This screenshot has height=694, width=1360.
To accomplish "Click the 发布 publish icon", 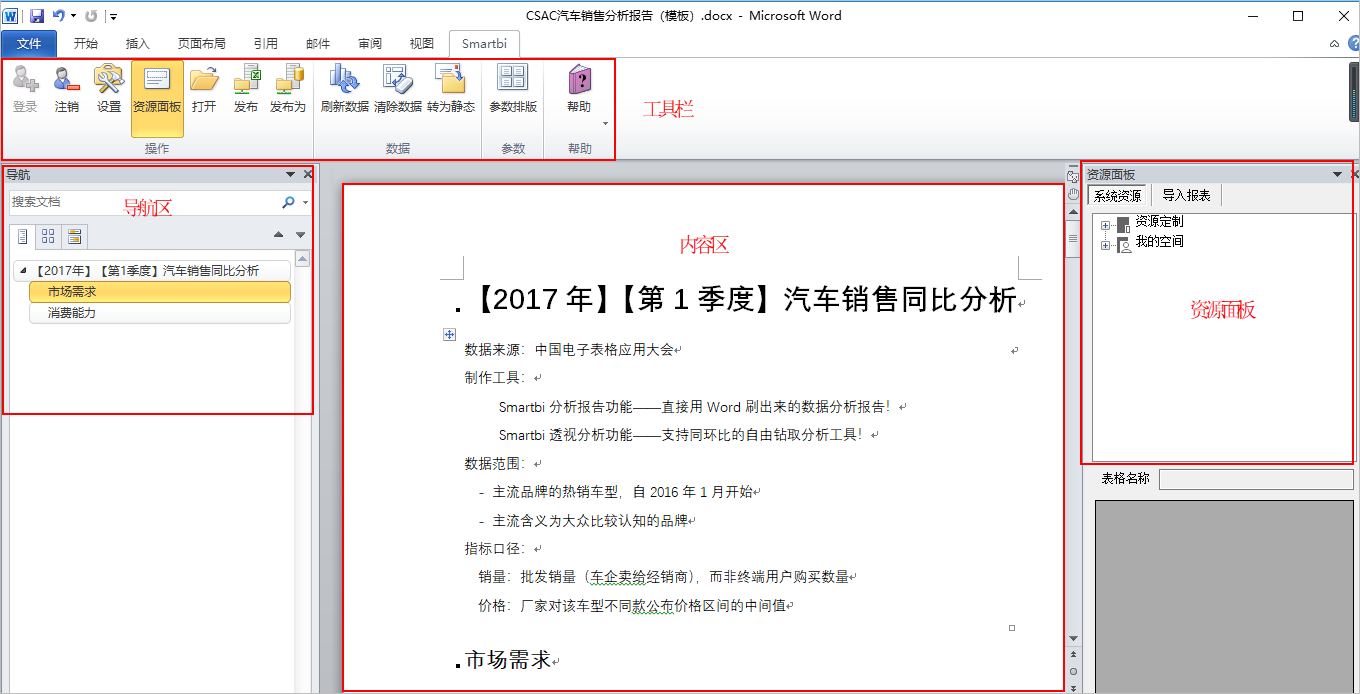I will 246,80.
